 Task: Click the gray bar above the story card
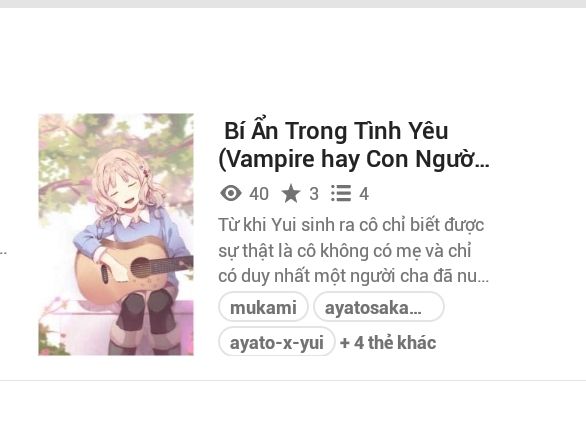point(293,4)
